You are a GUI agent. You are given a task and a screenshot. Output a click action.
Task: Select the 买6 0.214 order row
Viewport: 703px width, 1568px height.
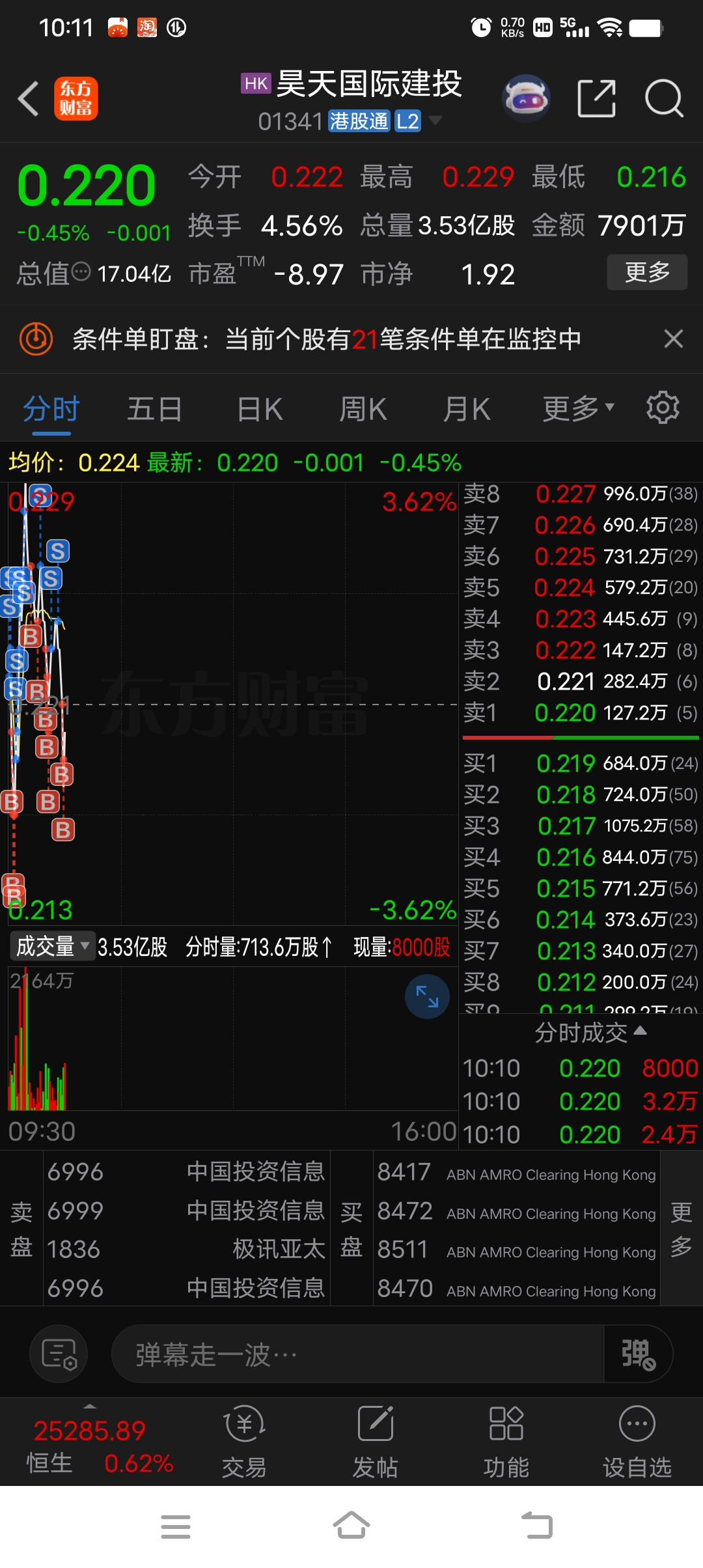pos(581,919)
